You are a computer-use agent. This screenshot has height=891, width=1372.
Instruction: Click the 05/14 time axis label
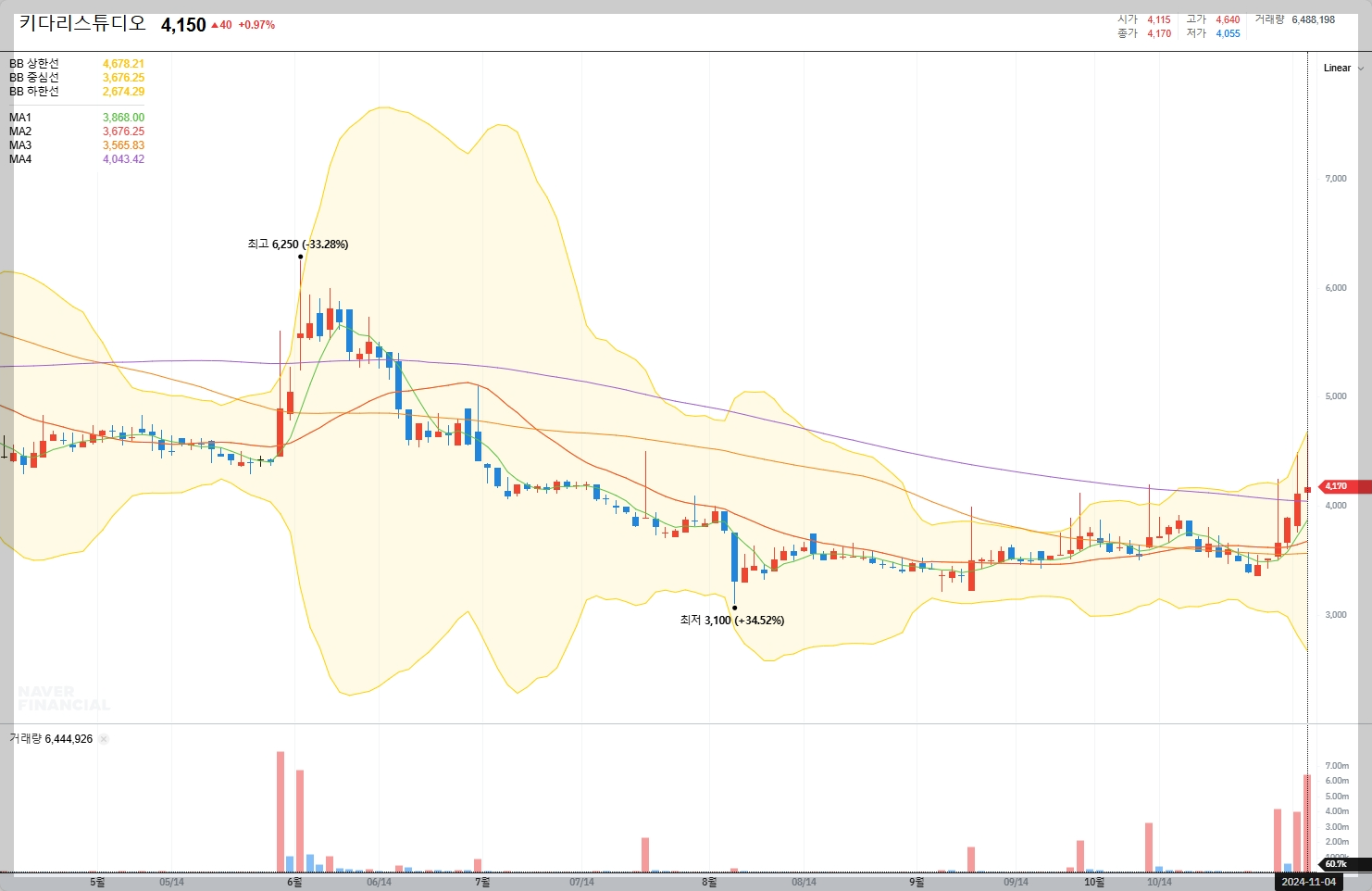click(171, 882)
